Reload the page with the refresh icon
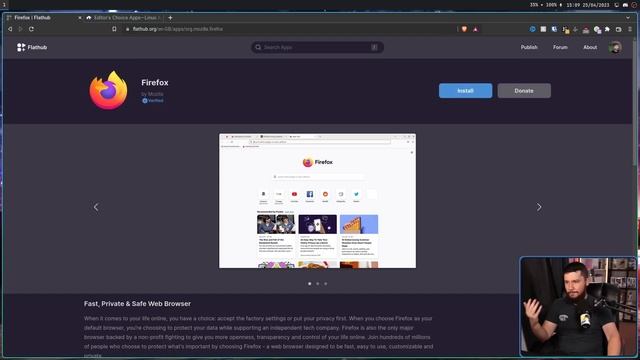The width and height of the screenshot is (640, 360). (31, 29)
